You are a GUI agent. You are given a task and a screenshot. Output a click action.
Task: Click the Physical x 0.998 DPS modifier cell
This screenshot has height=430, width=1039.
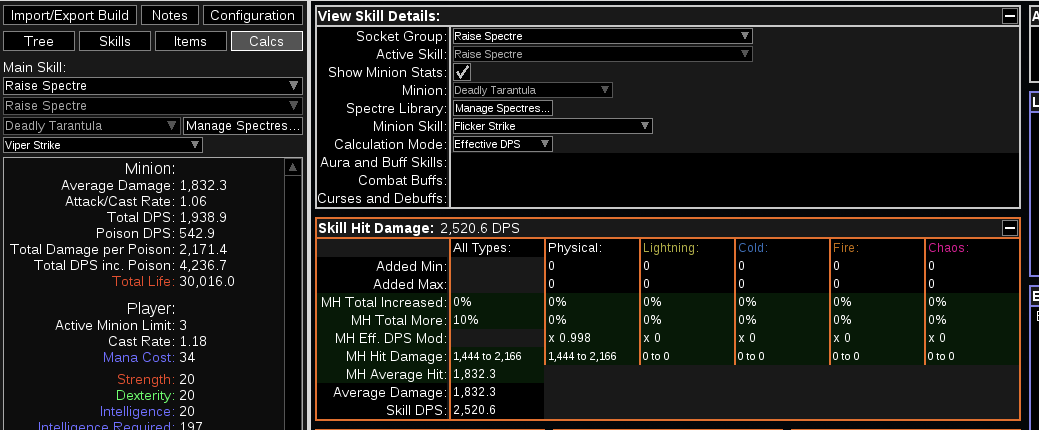click(592, 338)
